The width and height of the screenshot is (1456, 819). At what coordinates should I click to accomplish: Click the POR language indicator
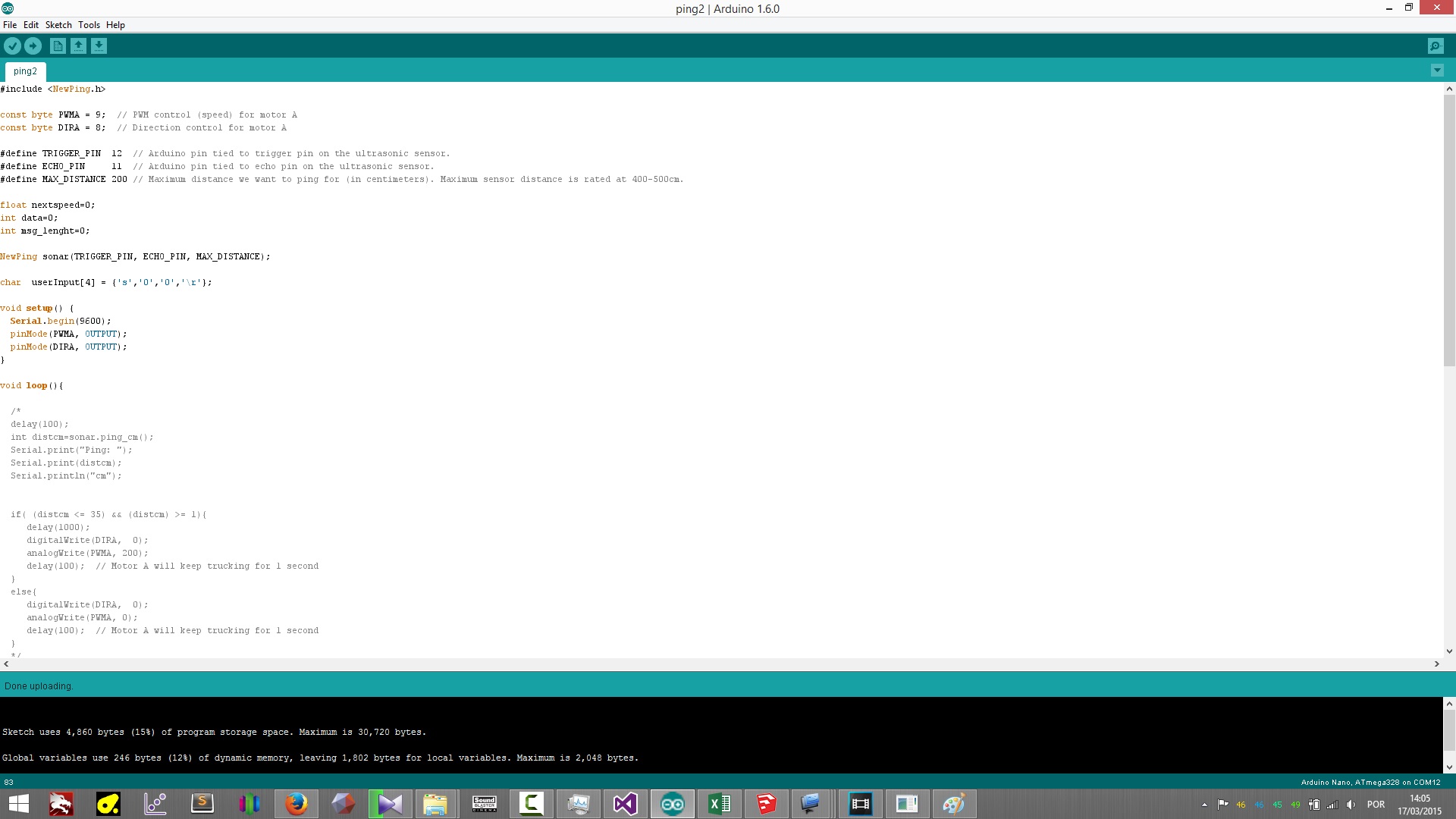[x=1376, y=805]
